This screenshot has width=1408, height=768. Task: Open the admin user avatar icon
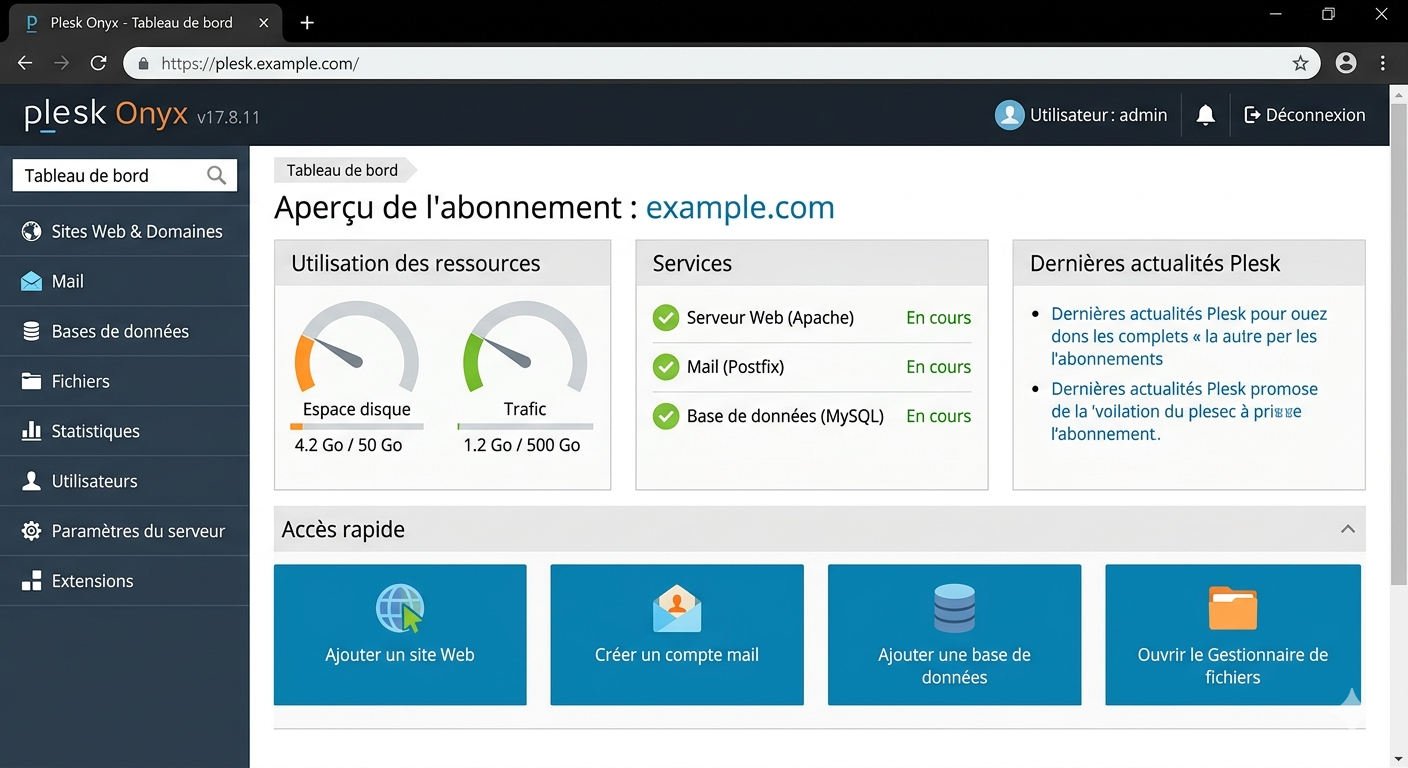[1009, 115]
